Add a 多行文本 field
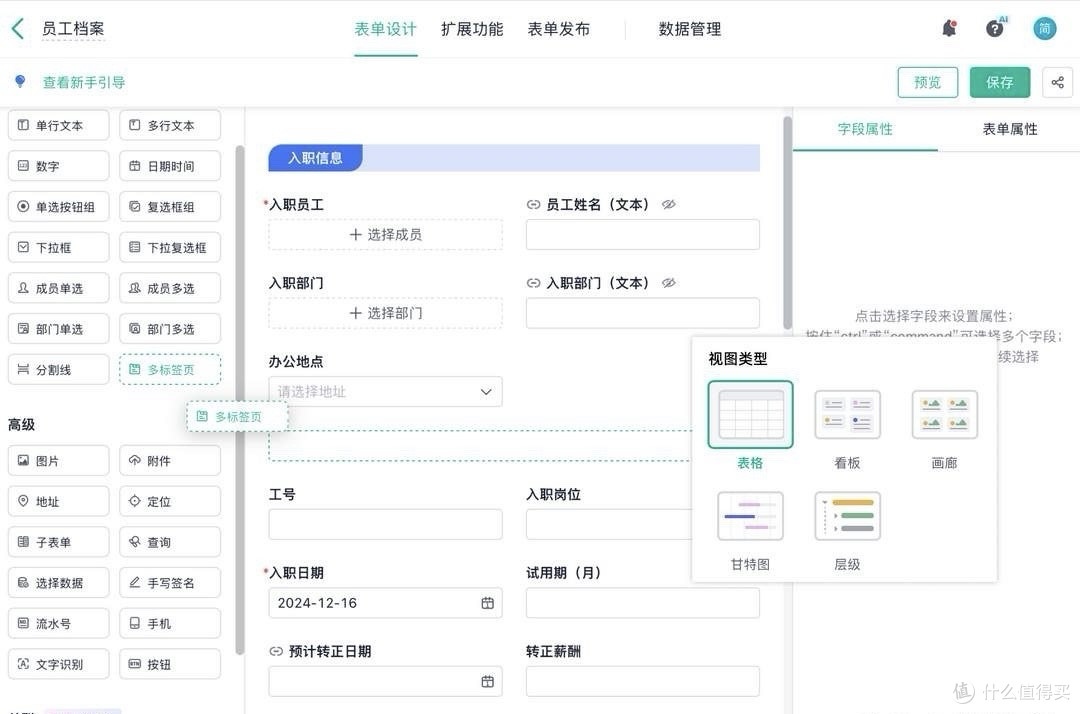 point(170,125)
